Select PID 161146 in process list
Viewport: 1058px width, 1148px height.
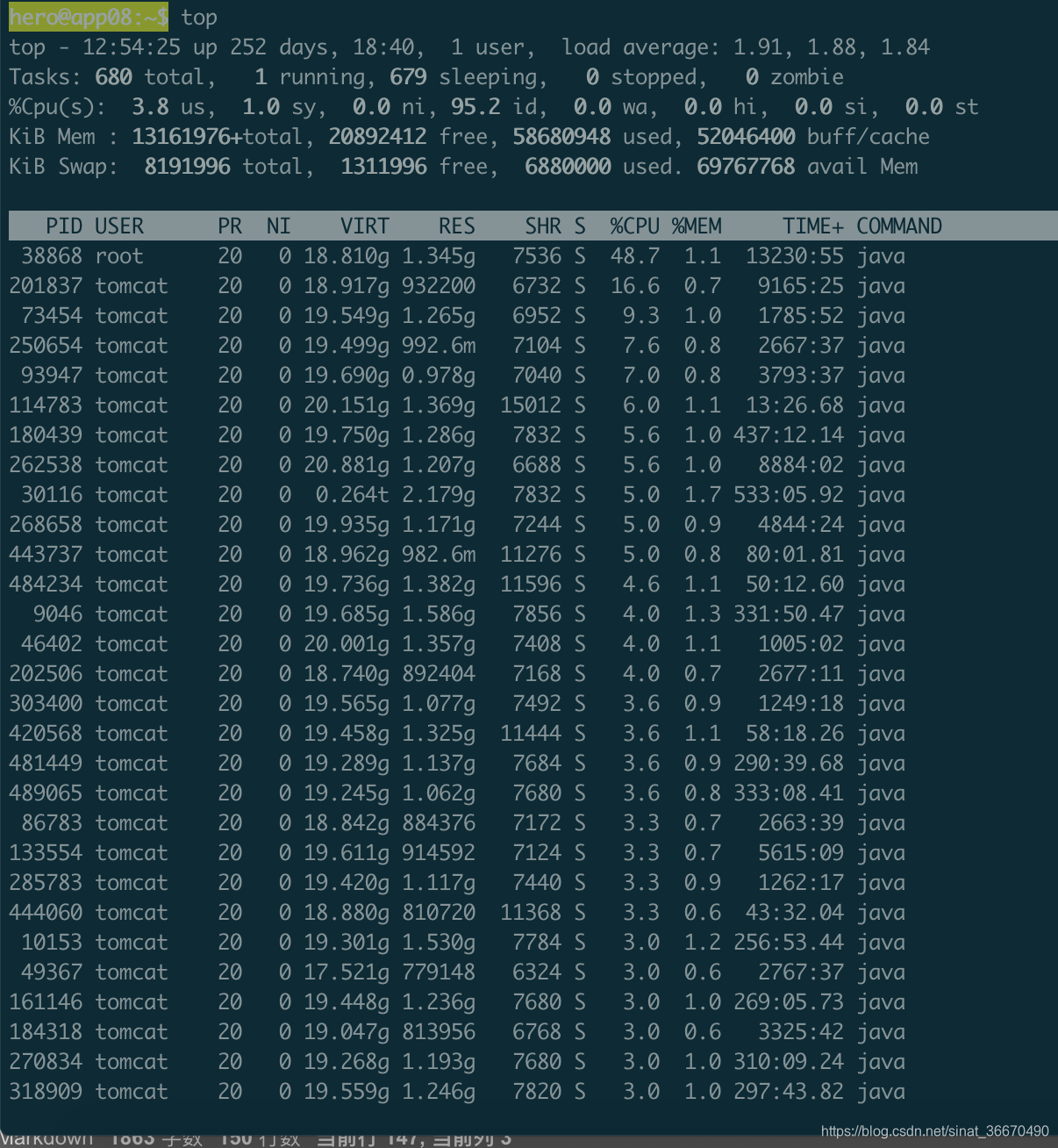pos(46,1001)
